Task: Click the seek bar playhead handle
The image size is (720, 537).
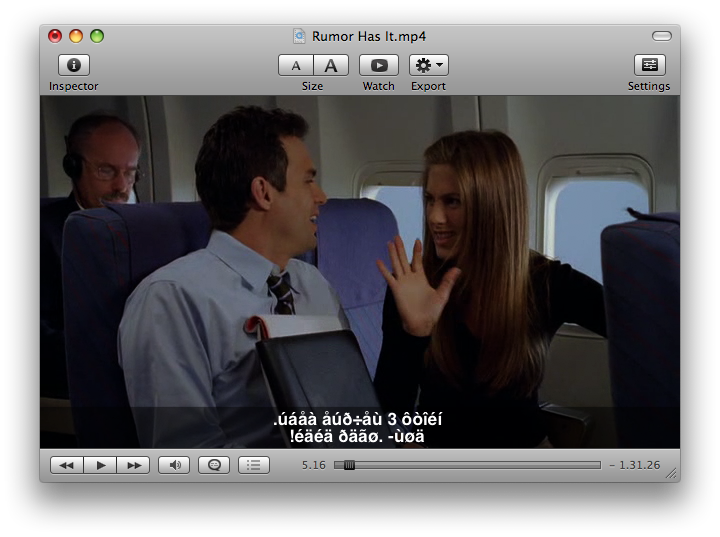Action: [349, 465]
